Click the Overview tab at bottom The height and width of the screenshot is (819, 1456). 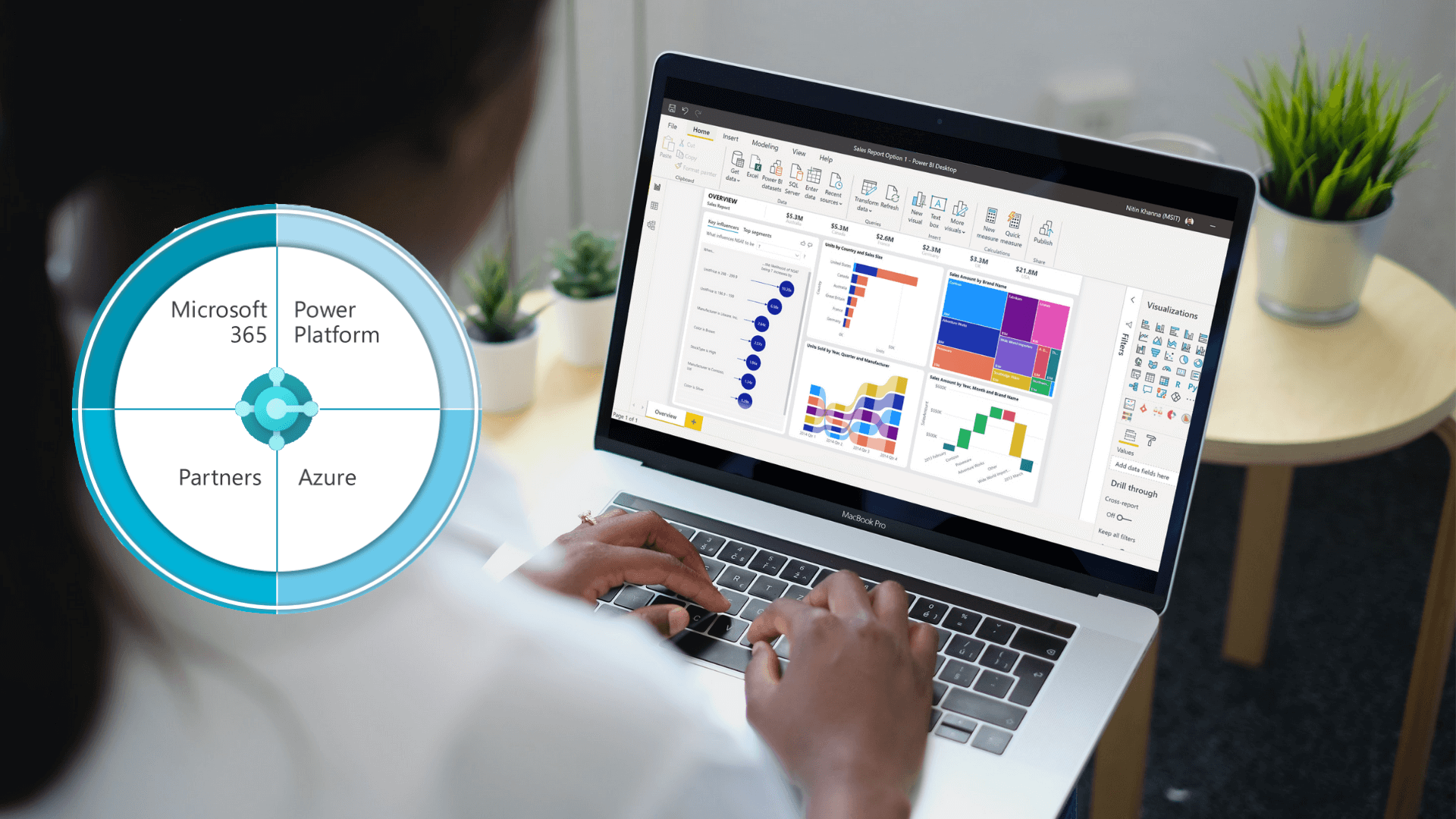[664, 418]
